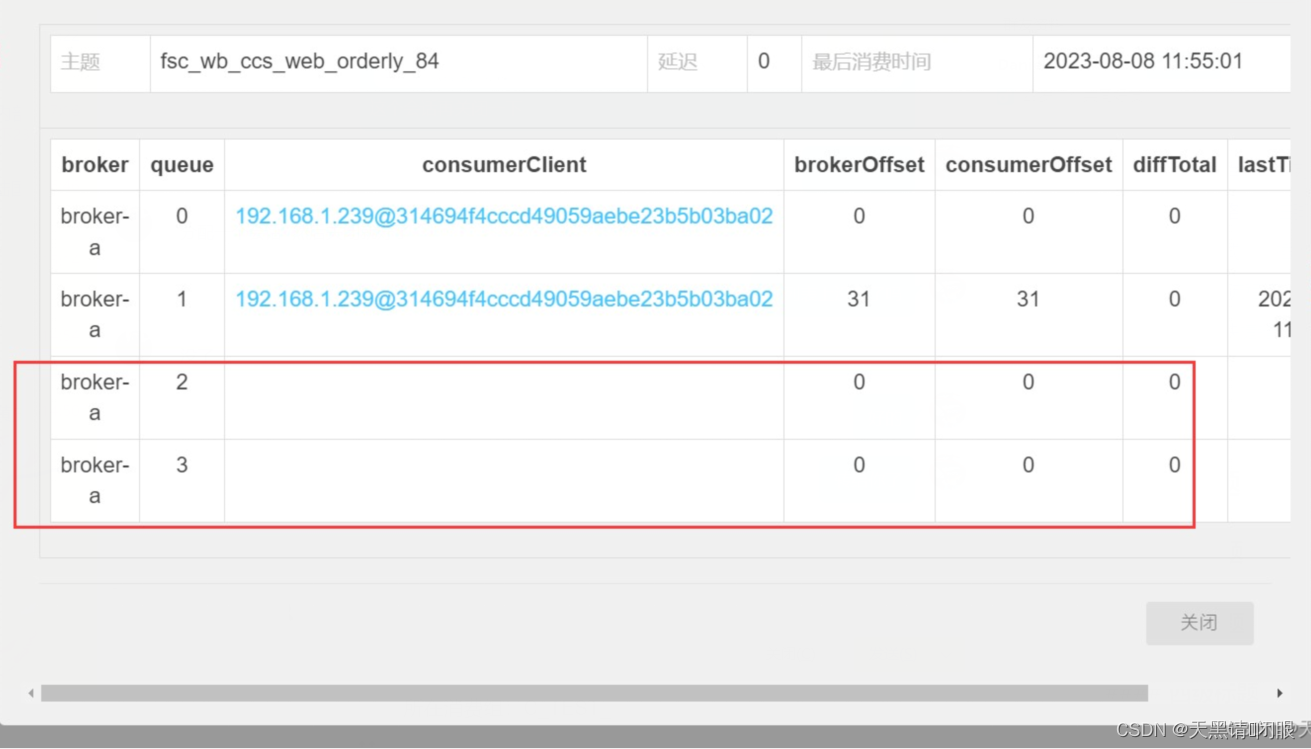Click the 最后消费时间 label
Image resolution: width=1311 pixels, height=749 pixels.
[871, 62]
